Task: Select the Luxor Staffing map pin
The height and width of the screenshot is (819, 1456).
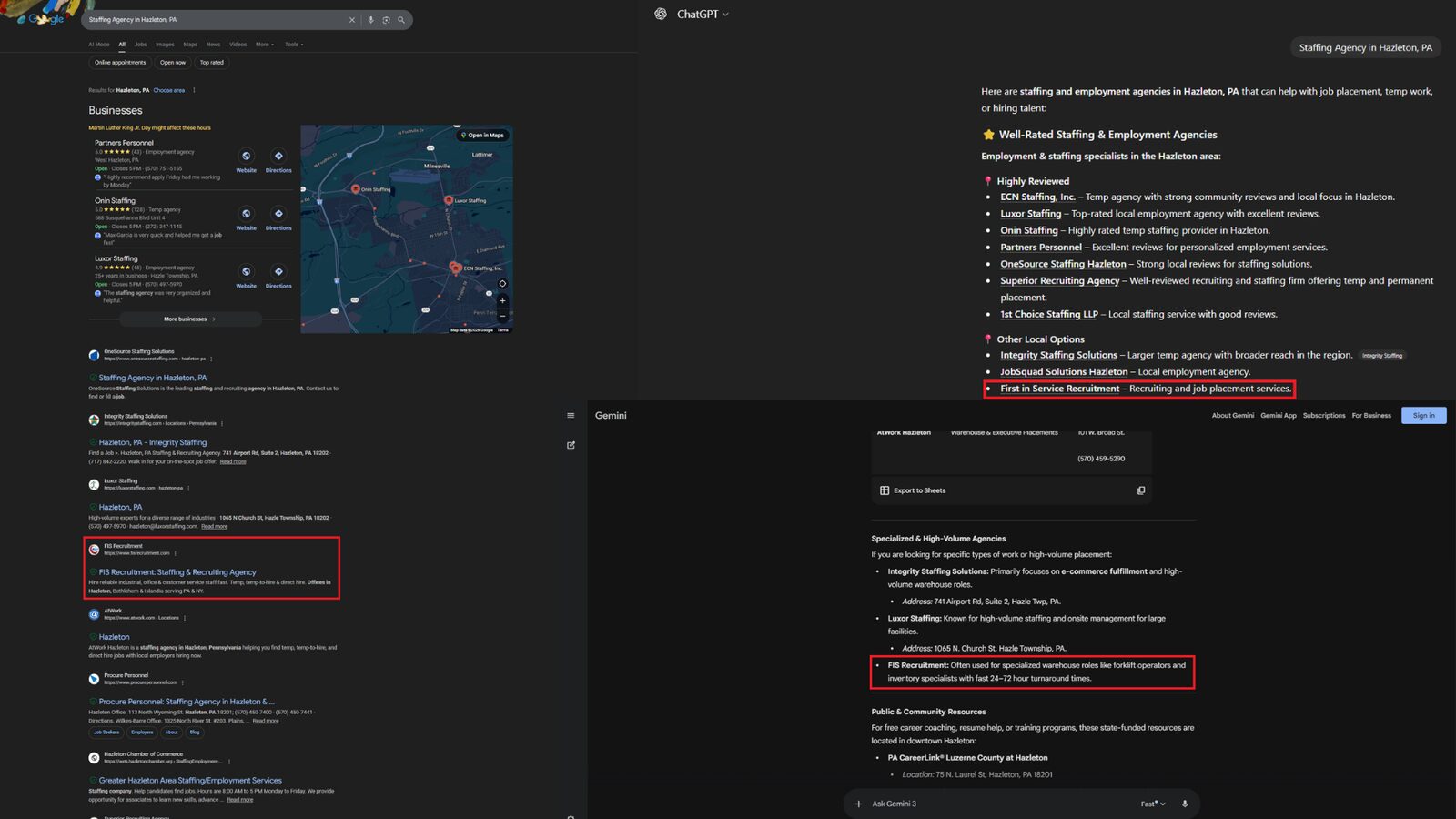Action: coord(448,199)
